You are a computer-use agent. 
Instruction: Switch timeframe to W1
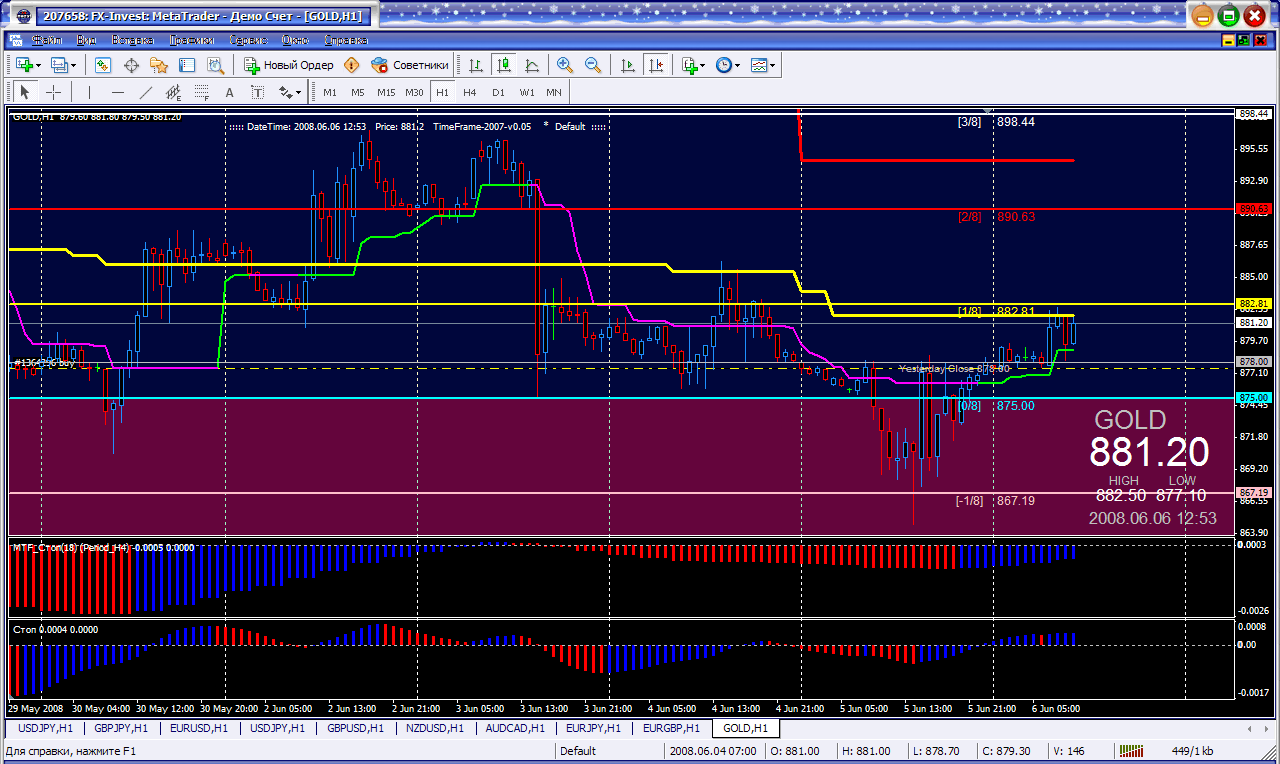tap(526, 92)
